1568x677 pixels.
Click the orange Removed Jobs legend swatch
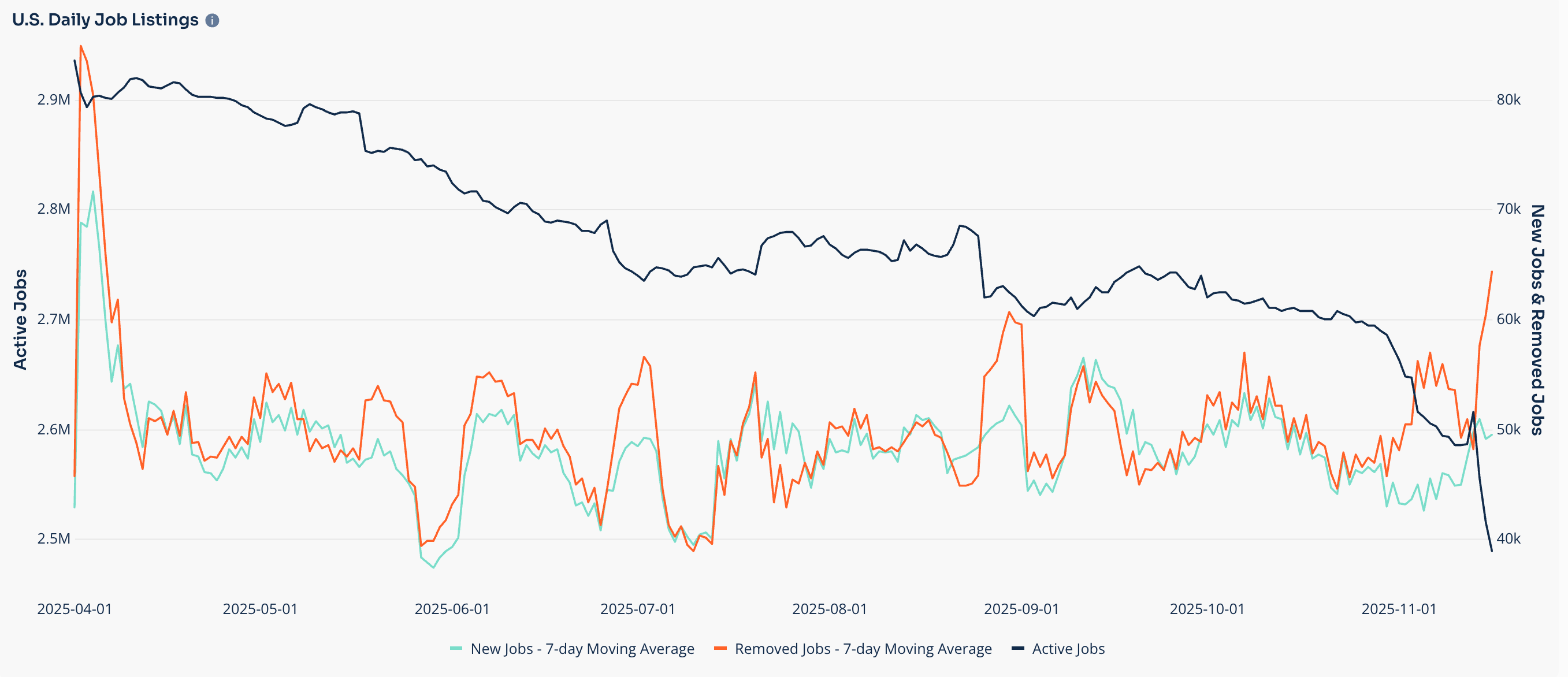click(x=720, y=649)
